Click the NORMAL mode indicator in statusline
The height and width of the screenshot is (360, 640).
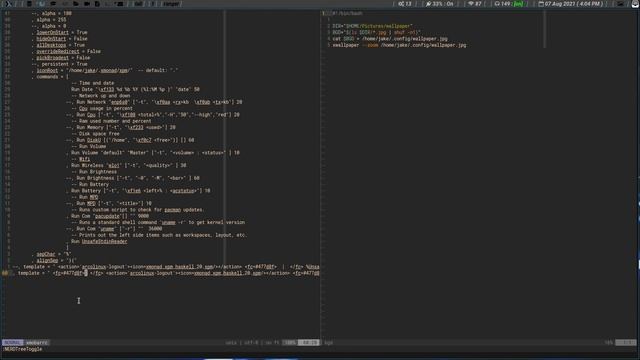(x=13, y=343)
